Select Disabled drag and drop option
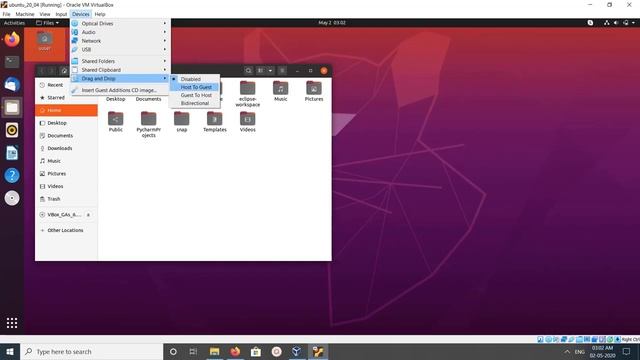640x360 pixels. pyautogui.click(x=195, y=79)
